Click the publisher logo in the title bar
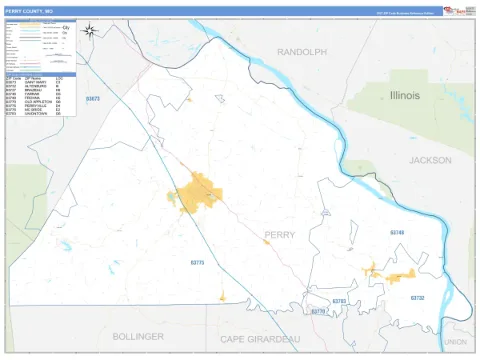 [454, 11]
